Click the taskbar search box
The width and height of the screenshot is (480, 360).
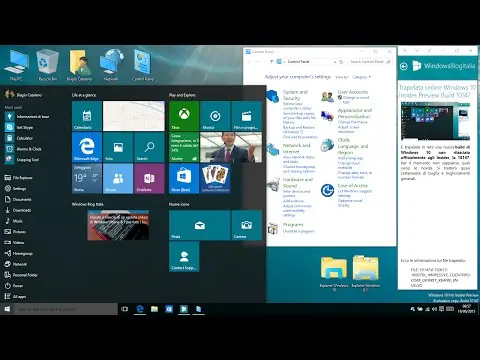click(x=66, y=309)
